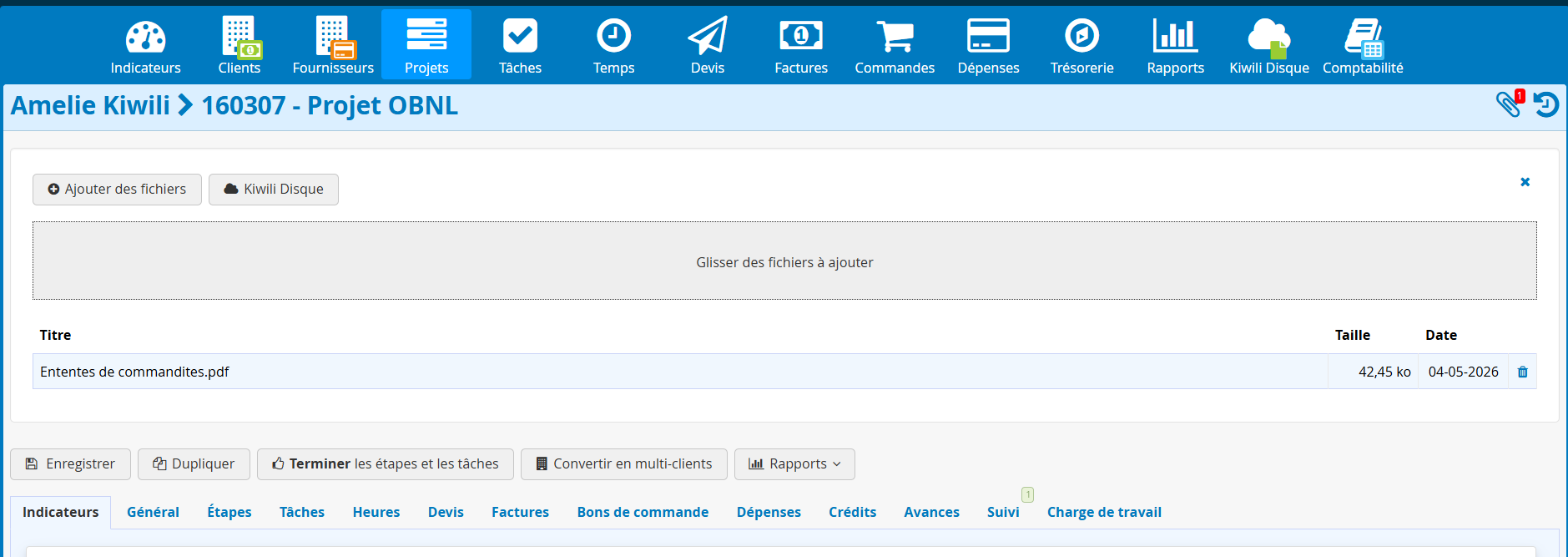Select the Indicateurs tab
The width and height of the screenshot is (1568, 557).
click(x=61, y=512)
